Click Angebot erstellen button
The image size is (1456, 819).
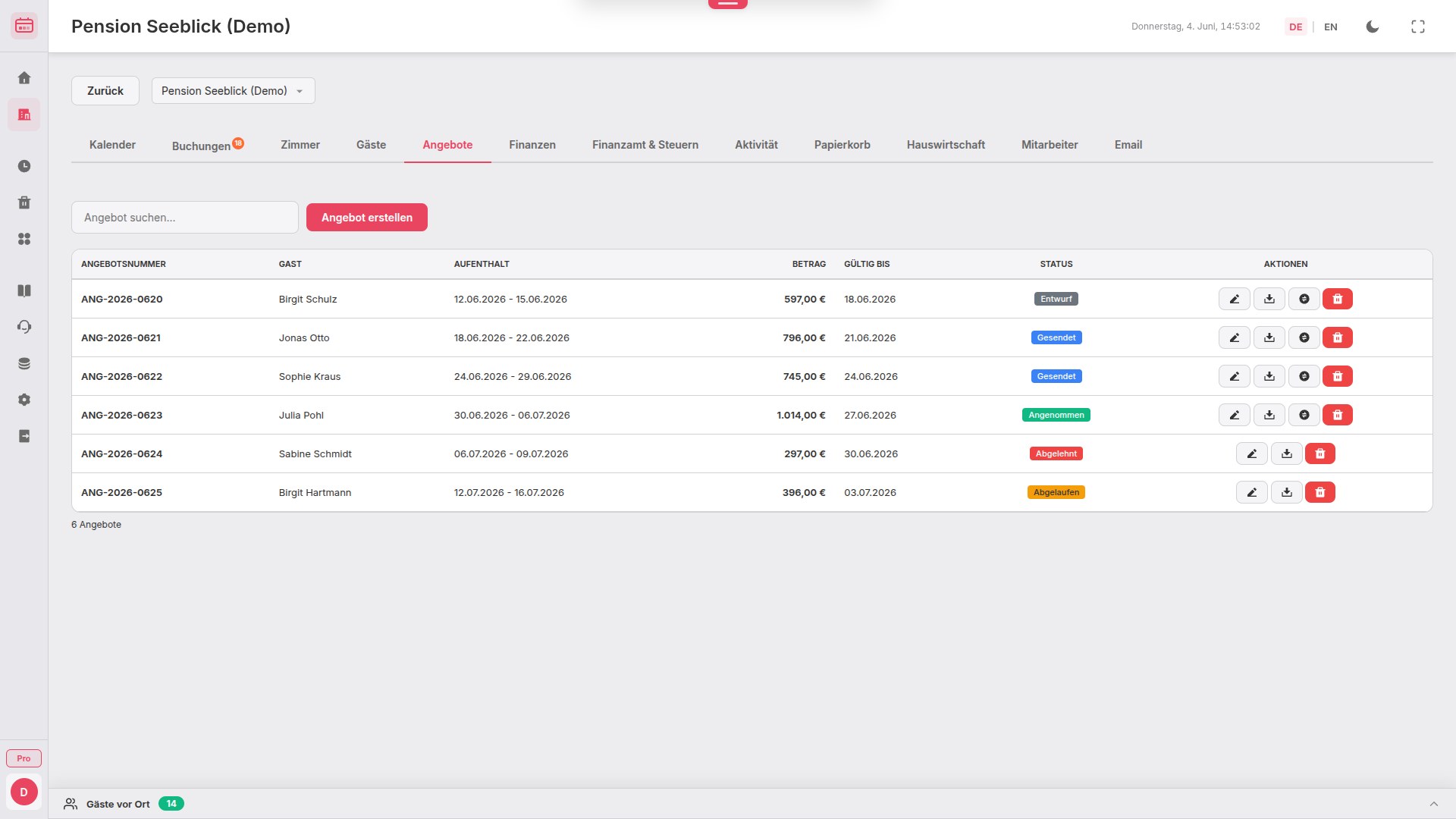point(367,218)
